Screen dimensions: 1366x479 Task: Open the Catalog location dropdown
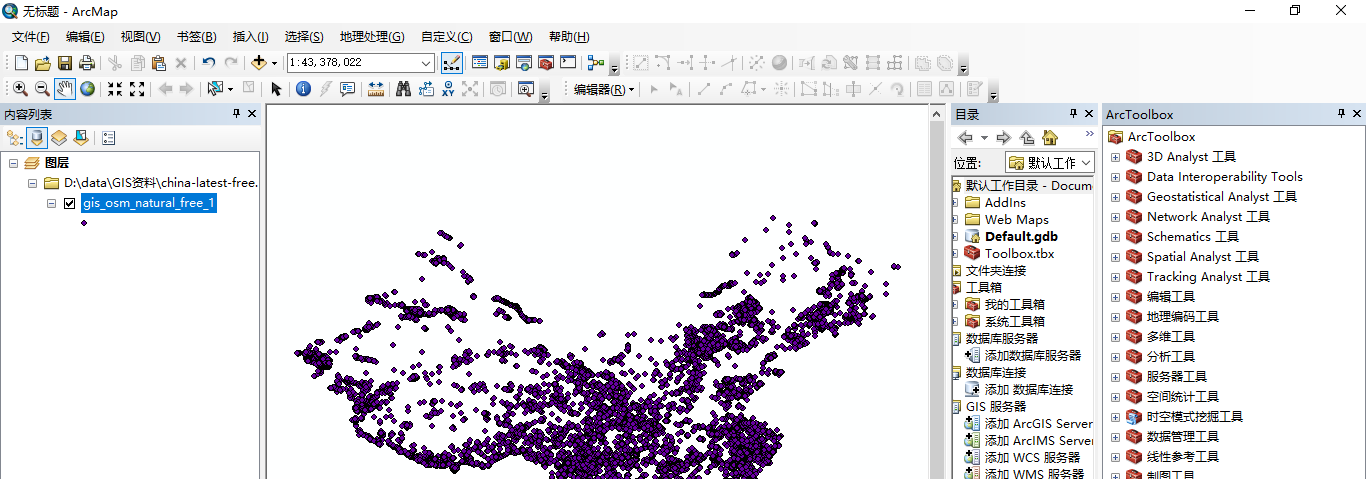tap(1086, 162)
